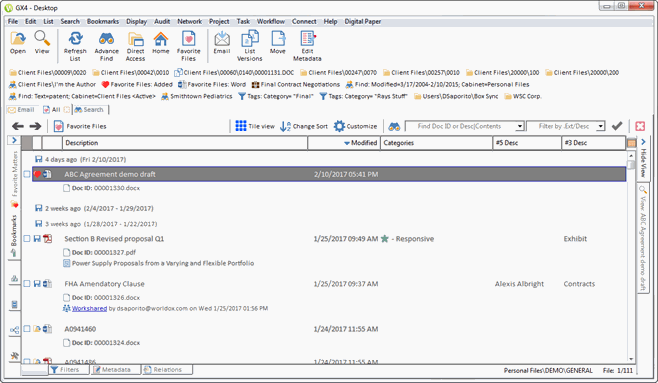
Task: Click the Description column header
Action: click(185, 143)
